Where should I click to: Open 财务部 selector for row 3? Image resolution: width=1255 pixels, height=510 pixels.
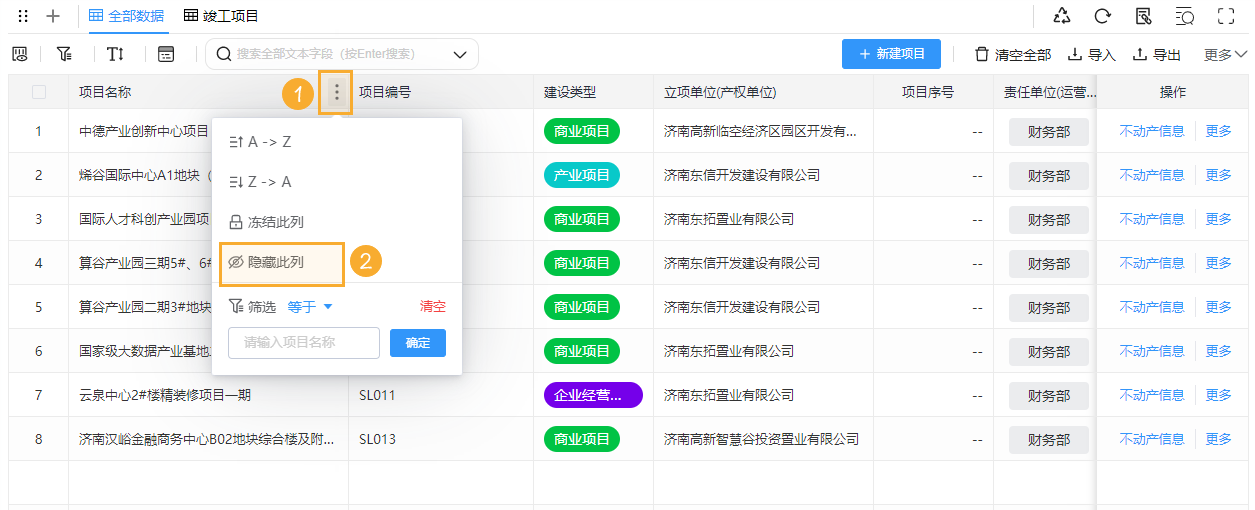point(1049,220)
